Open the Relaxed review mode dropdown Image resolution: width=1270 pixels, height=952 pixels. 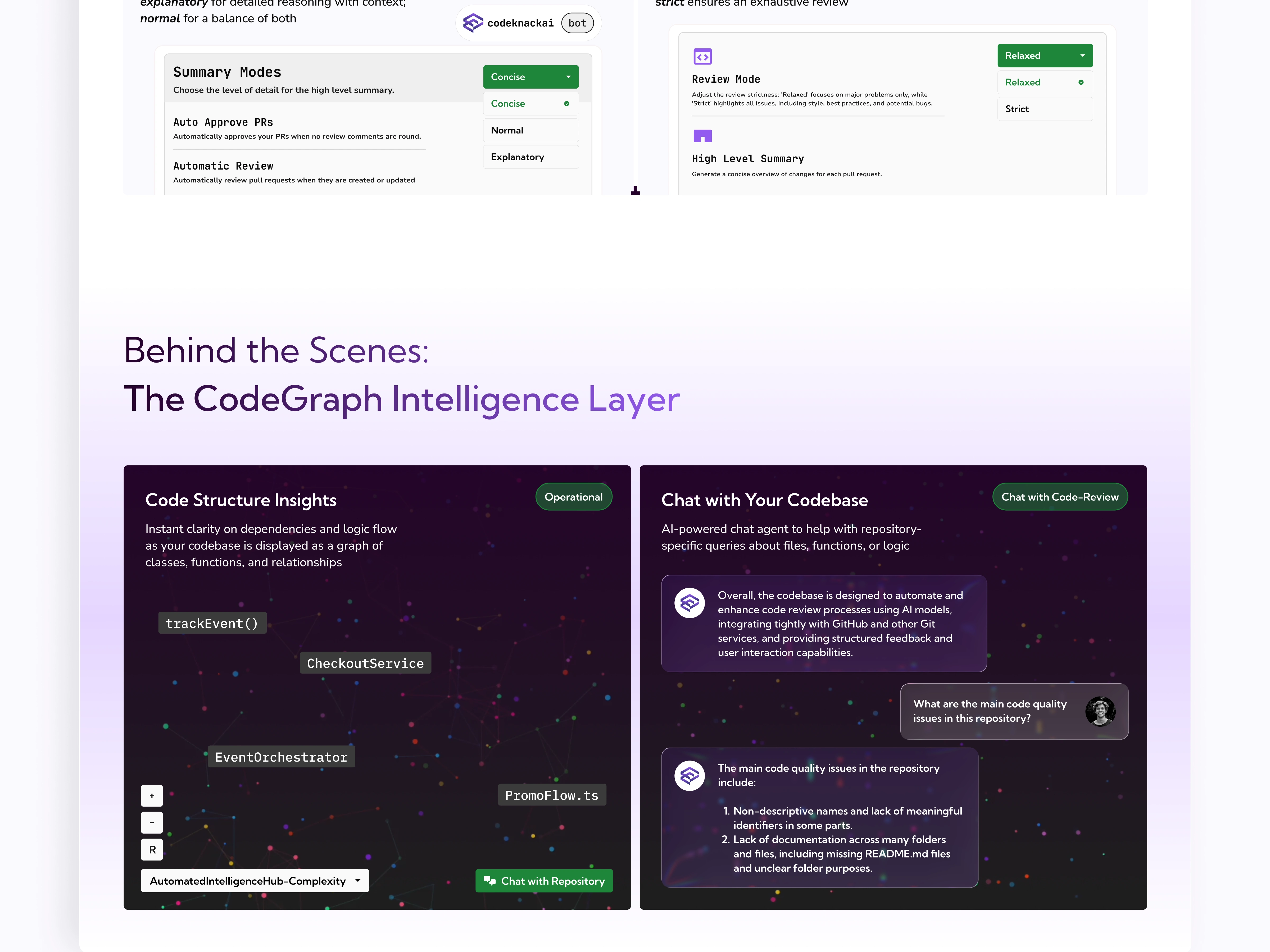pyautogui.click(x=1044, y=56)
